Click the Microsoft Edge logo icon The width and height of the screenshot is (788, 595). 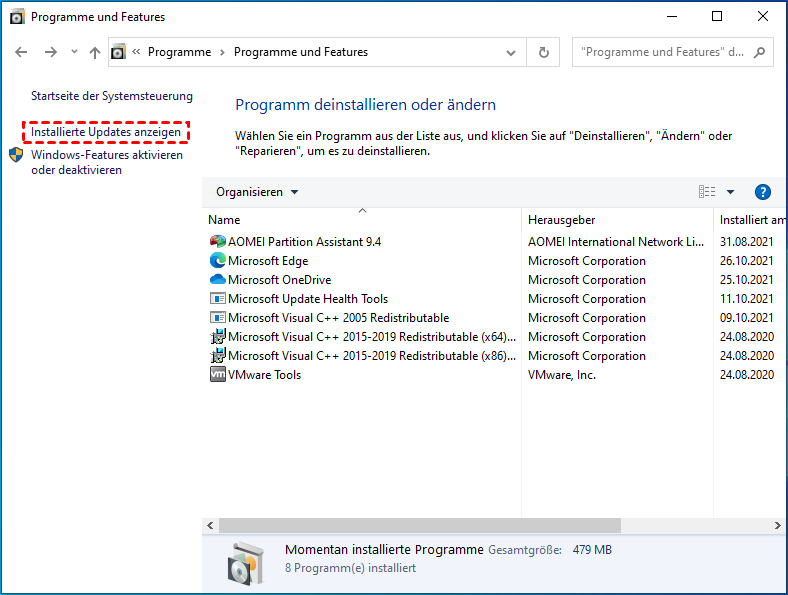coord(218,261)
